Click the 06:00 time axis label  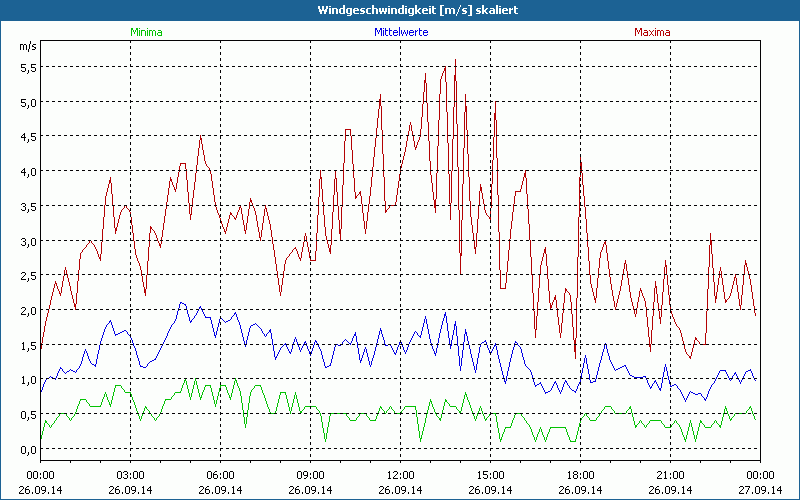[x=221, y=475]
